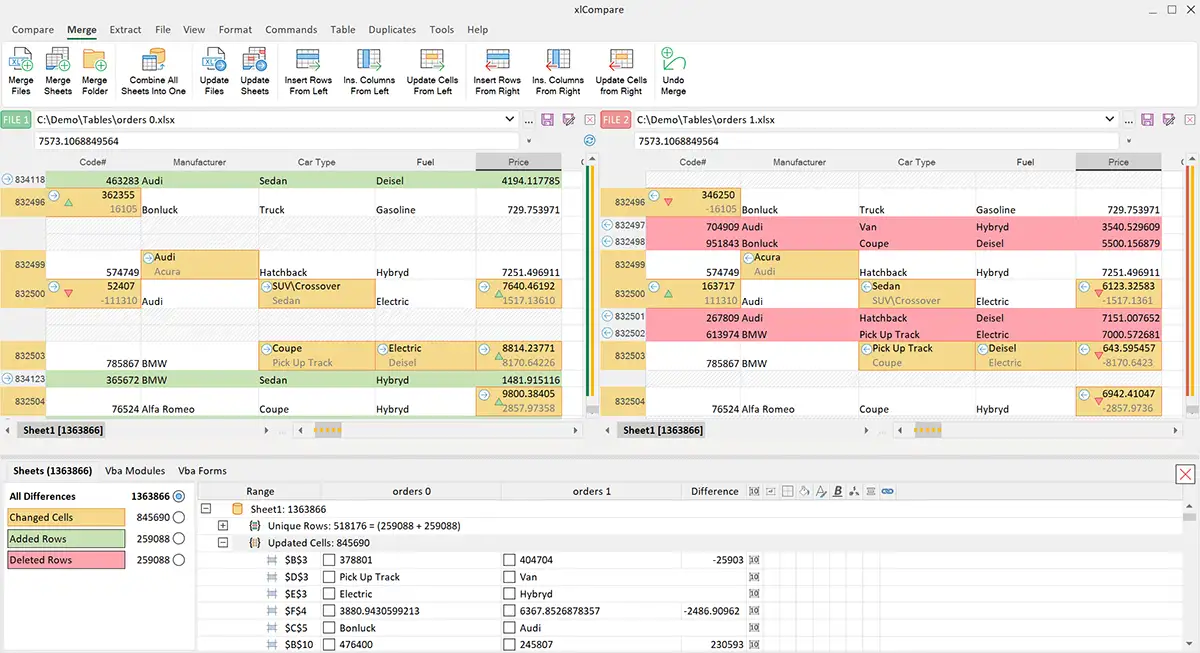
Task: Select the Added Rows filter radio
Action: 178,538
